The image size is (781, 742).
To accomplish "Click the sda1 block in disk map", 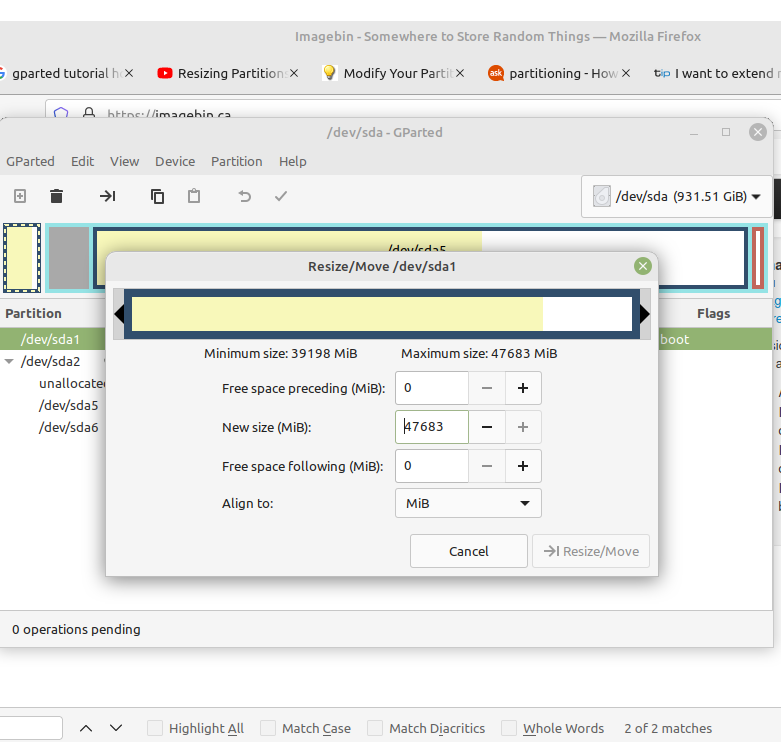I will click(22, 257).
